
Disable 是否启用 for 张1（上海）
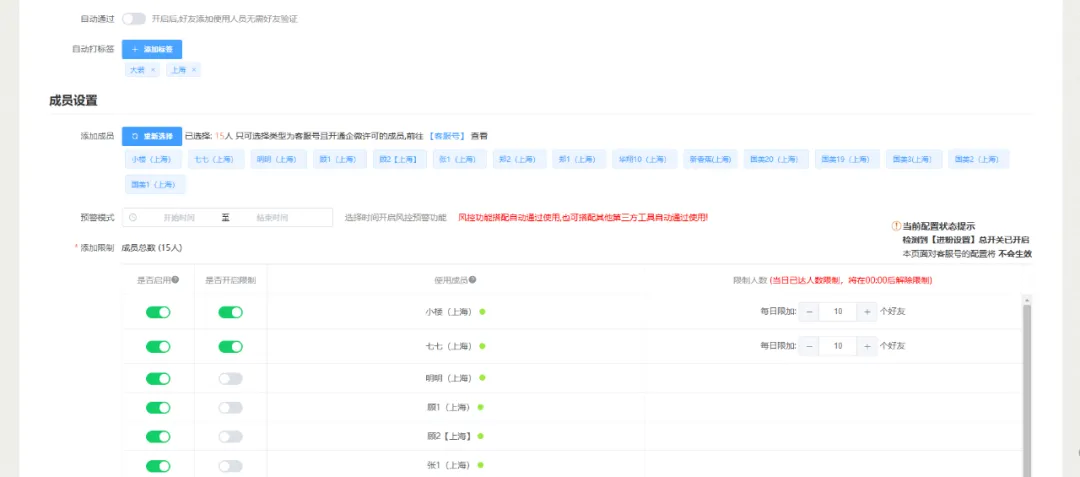pos(158,466)
